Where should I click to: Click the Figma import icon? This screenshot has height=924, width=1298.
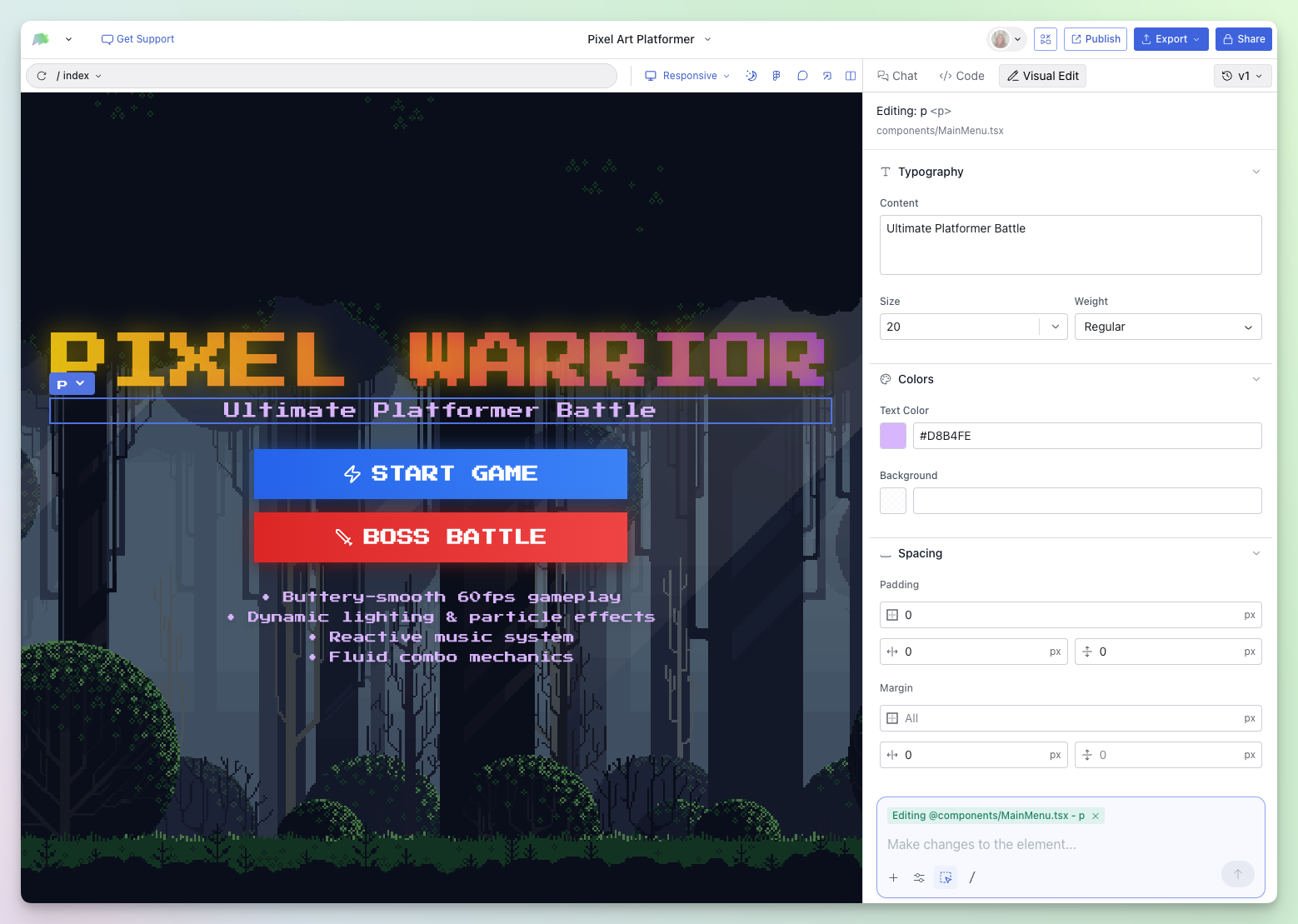tap(776, 76)
